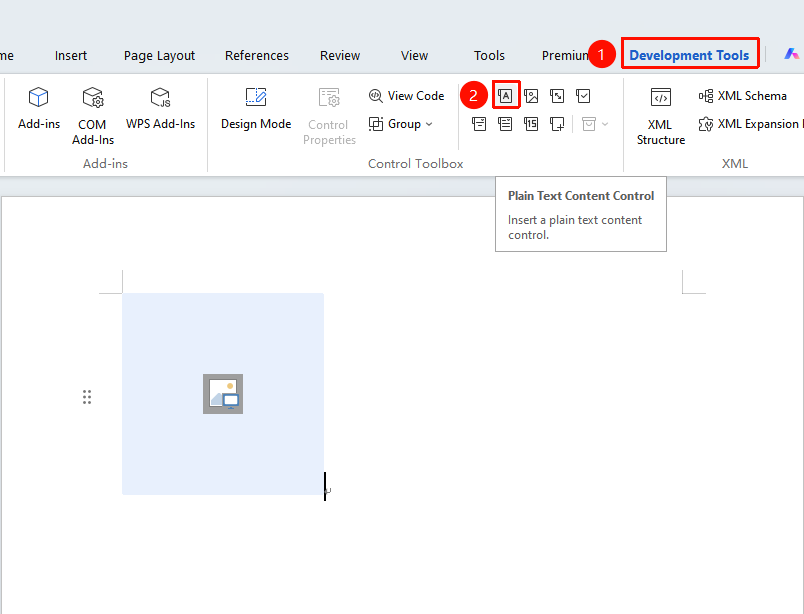The image size is (804, 614).
Task: Click View Code in Control Toolbox
Action: pyautogui.click(x=406, y=96)
